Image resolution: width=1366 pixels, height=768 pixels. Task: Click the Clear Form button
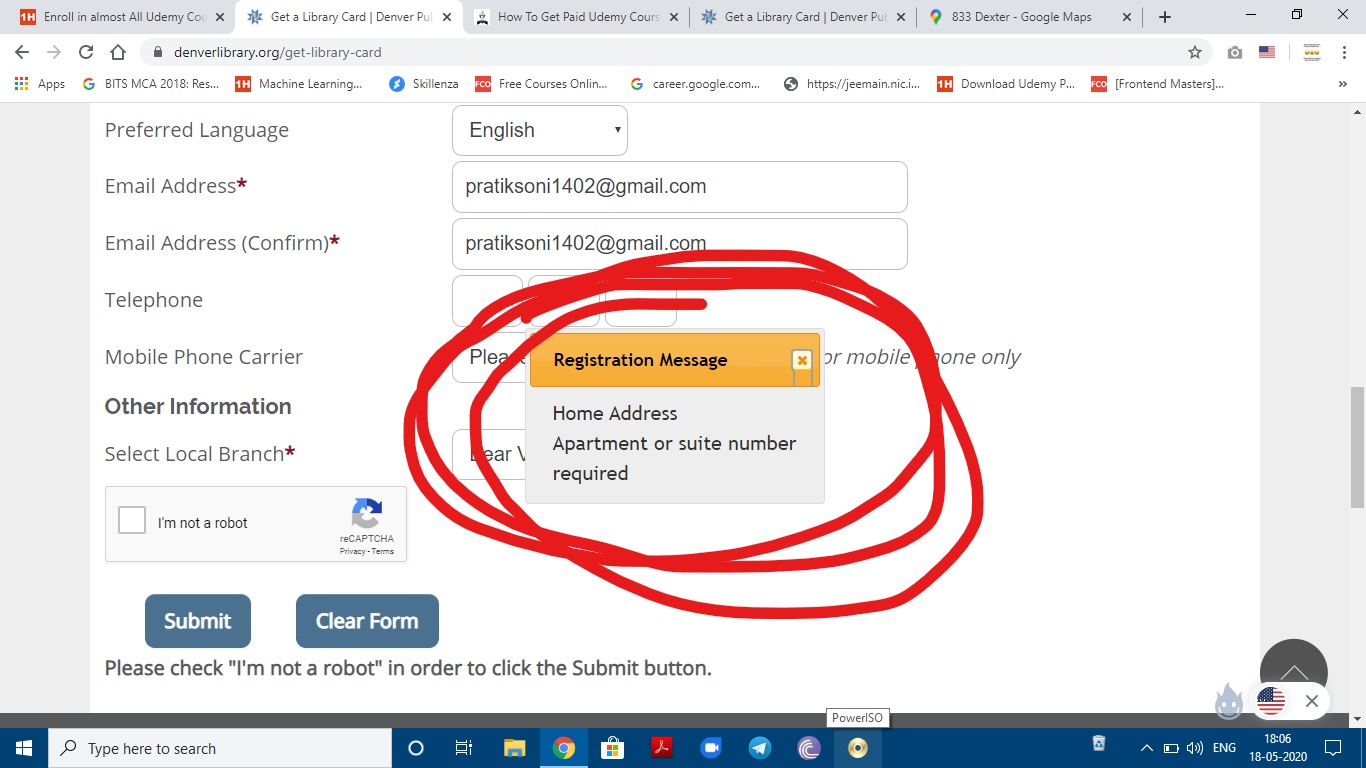tap(367, 621)
